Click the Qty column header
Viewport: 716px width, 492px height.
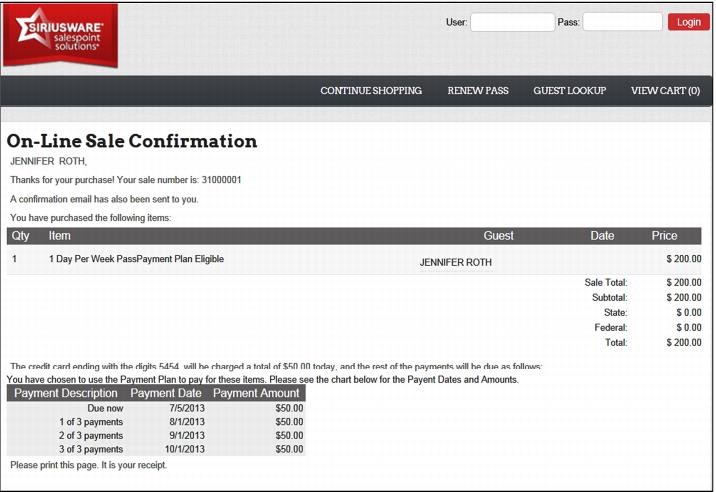click(21, 236)
